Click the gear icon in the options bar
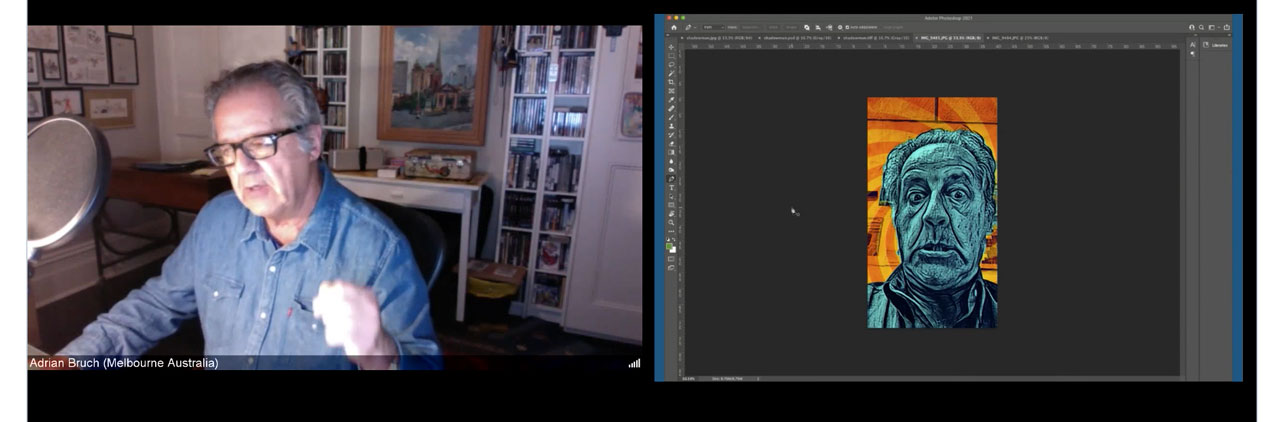Viewport: 1280px width, 422px height. coord(838,27)
